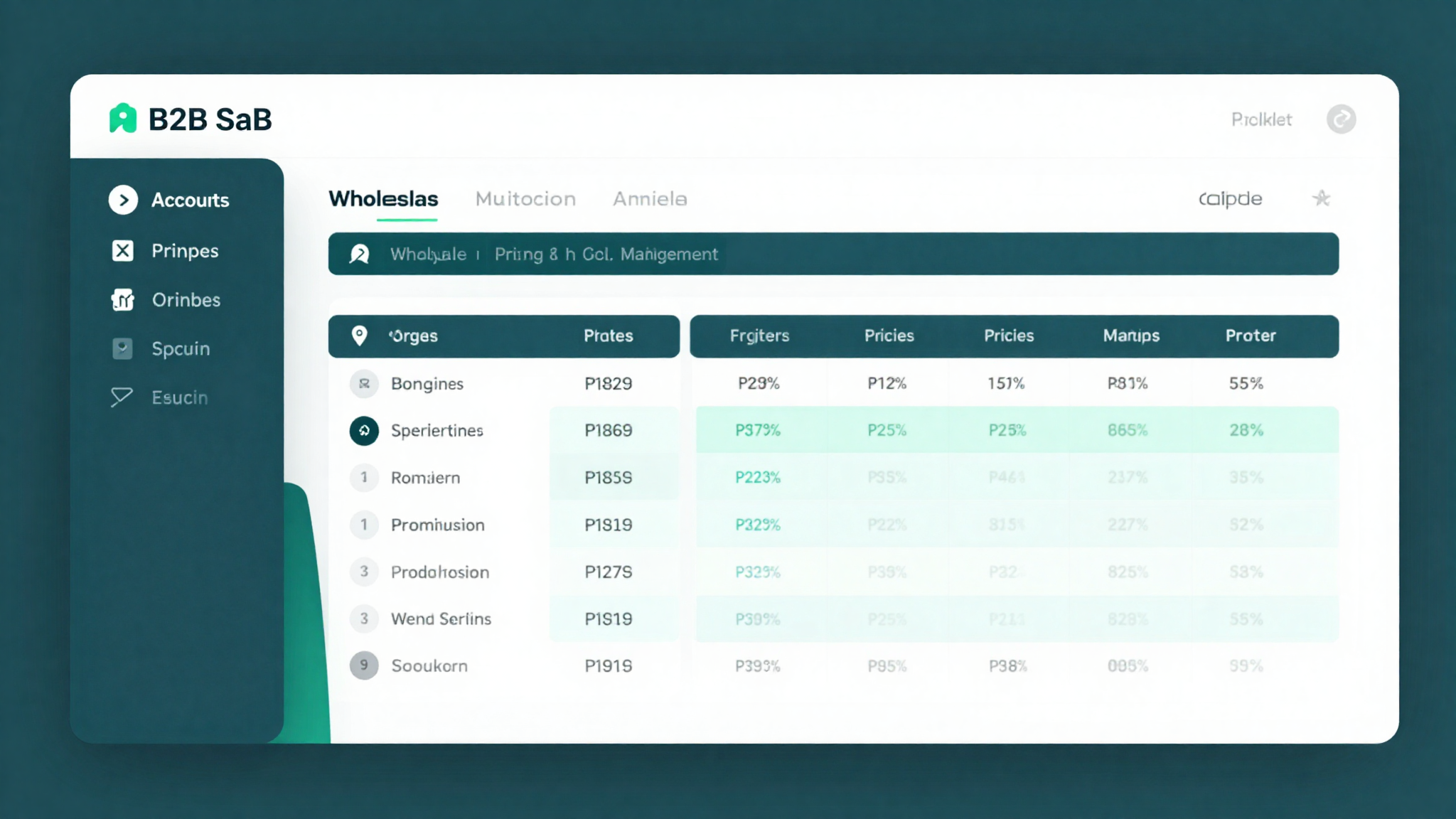
Task: Select the Prodolıosion row name
Action: pyautogui.click(x=439, y=572)
